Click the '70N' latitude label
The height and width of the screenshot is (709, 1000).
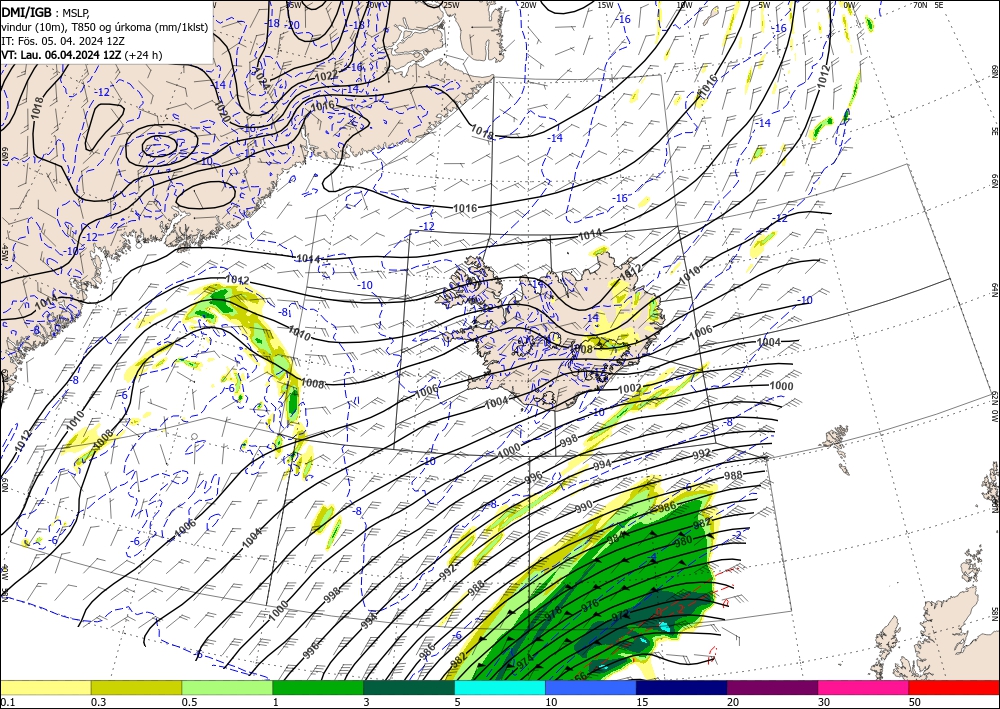920,5
